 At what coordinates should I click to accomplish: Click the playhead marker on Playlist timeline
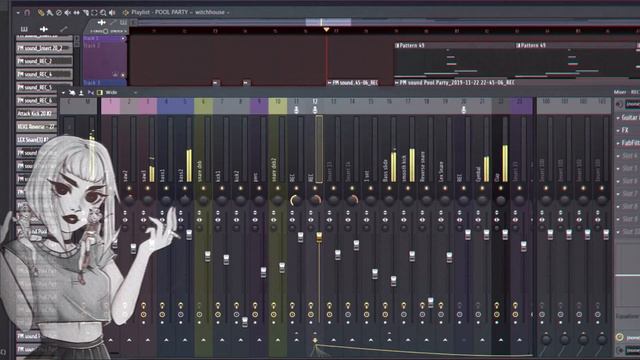326,30
